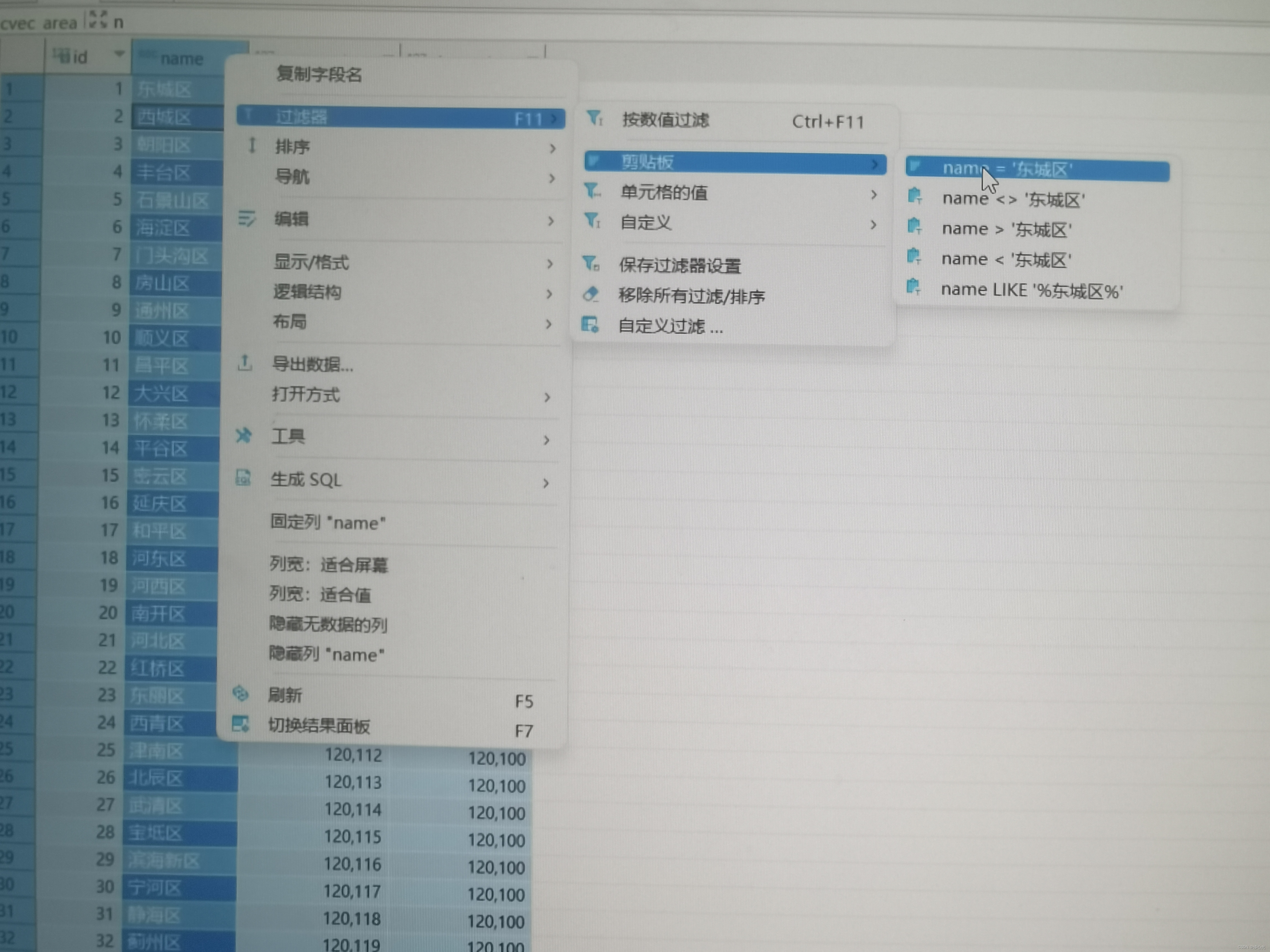The width and height of the screenshot is (1270, 952).
Task: Choose 列宽：适合屏幕 option
Action: pyautogui.click(x=329, y=565)
